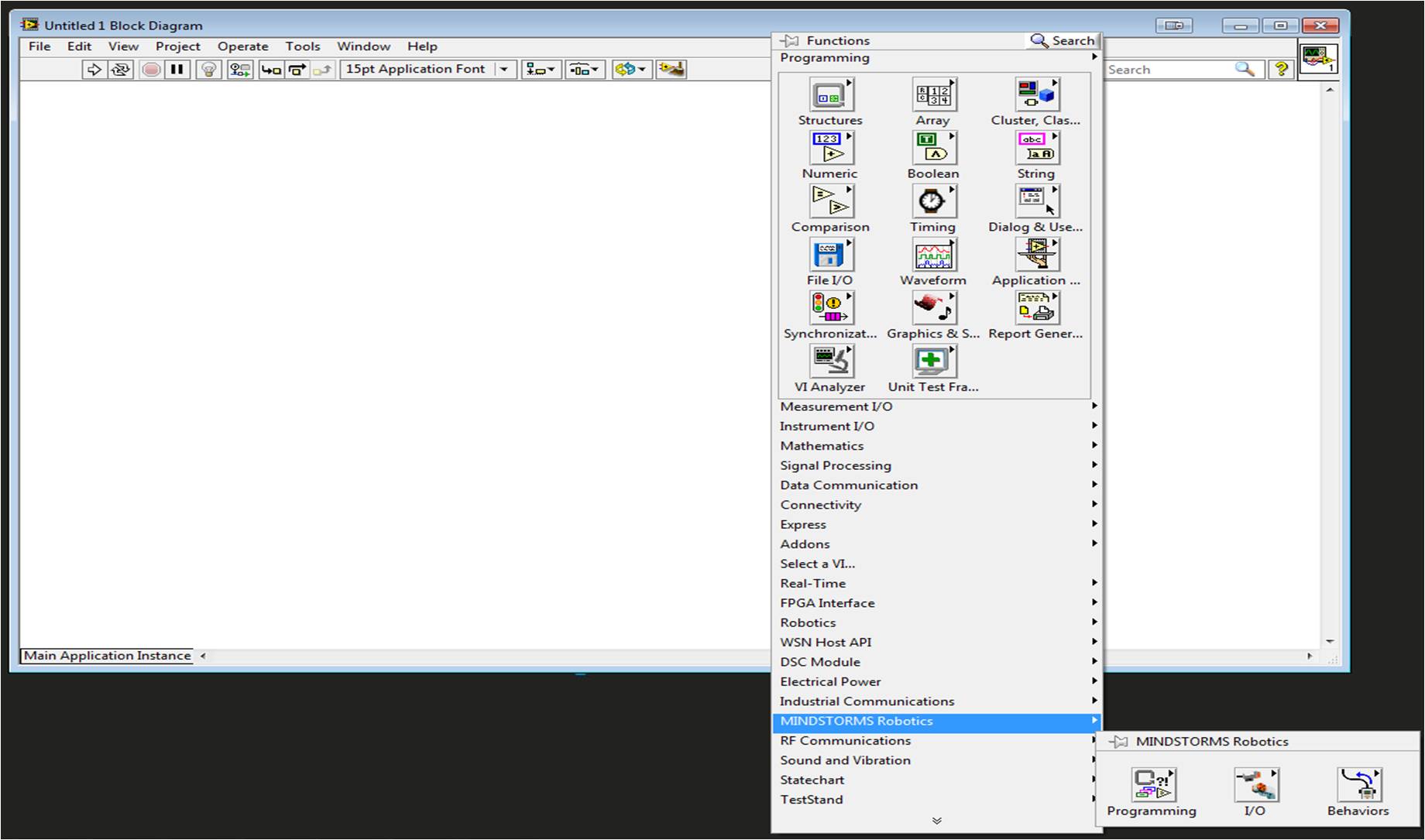Click Select a VI... entry
Image resolution: width=1425 pixels, height=840 pixels.
click(938, 564)
